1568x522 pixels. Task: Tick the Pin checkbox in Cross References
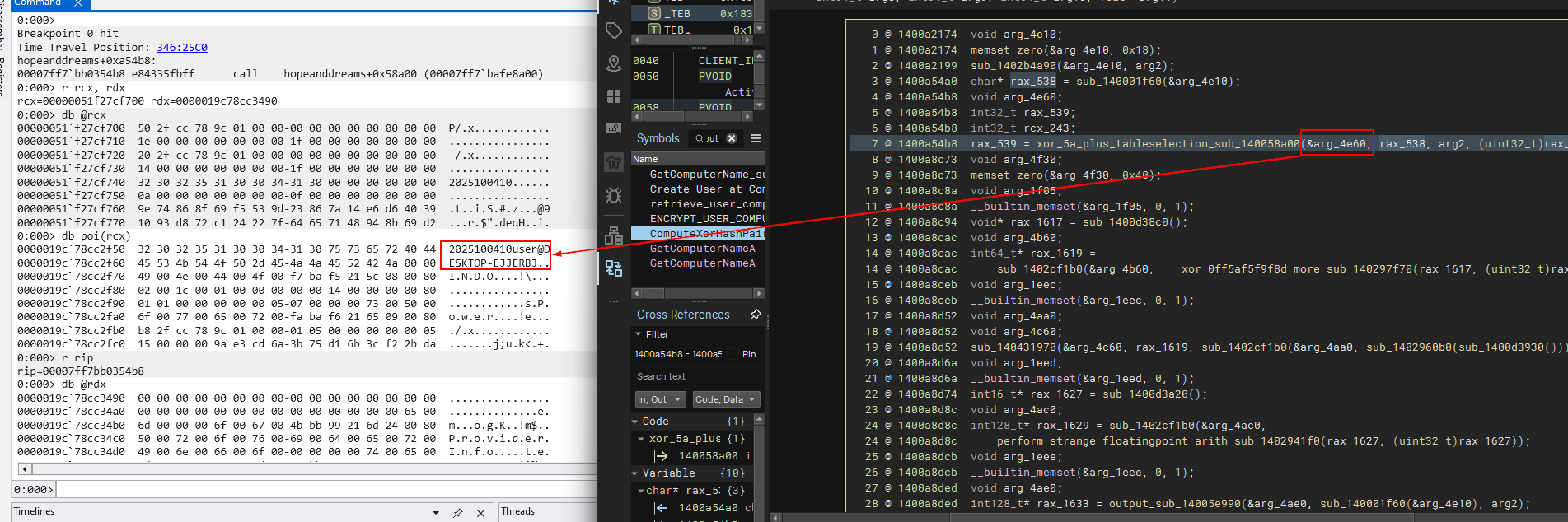(733, 354)
